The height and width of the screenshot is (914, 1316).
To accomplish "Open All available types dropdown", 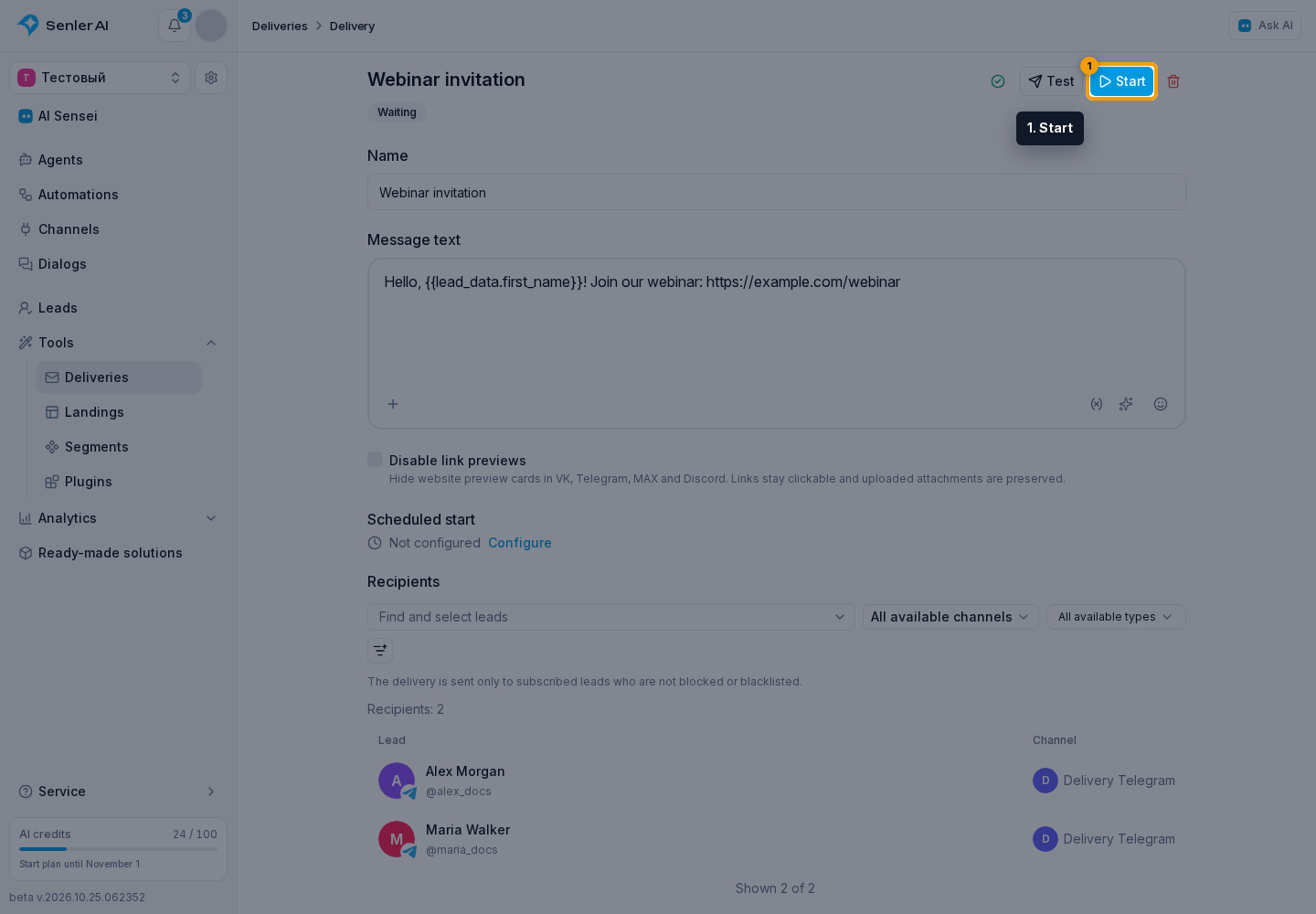I will tap(1116, 617).
